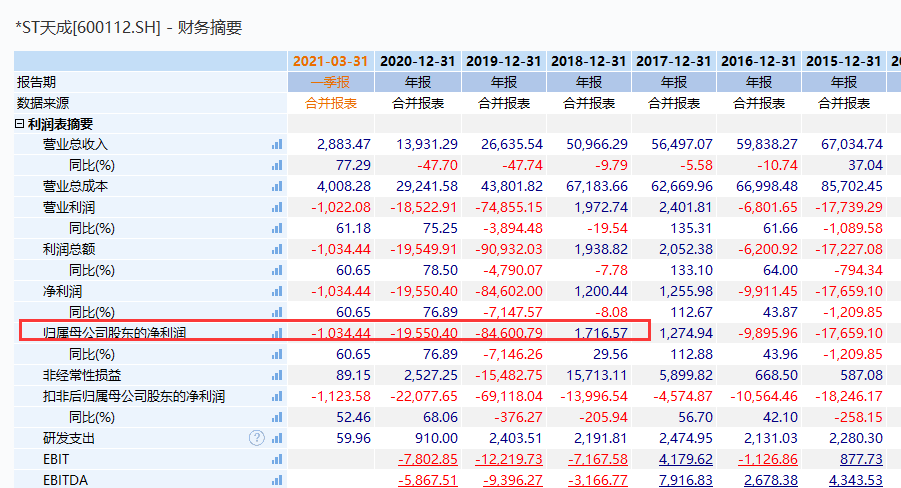This screenshot has height=488, width=901.
Task: Select the 2021-03-31 column header
Action: pyautogui.click(x=330, y=61)
